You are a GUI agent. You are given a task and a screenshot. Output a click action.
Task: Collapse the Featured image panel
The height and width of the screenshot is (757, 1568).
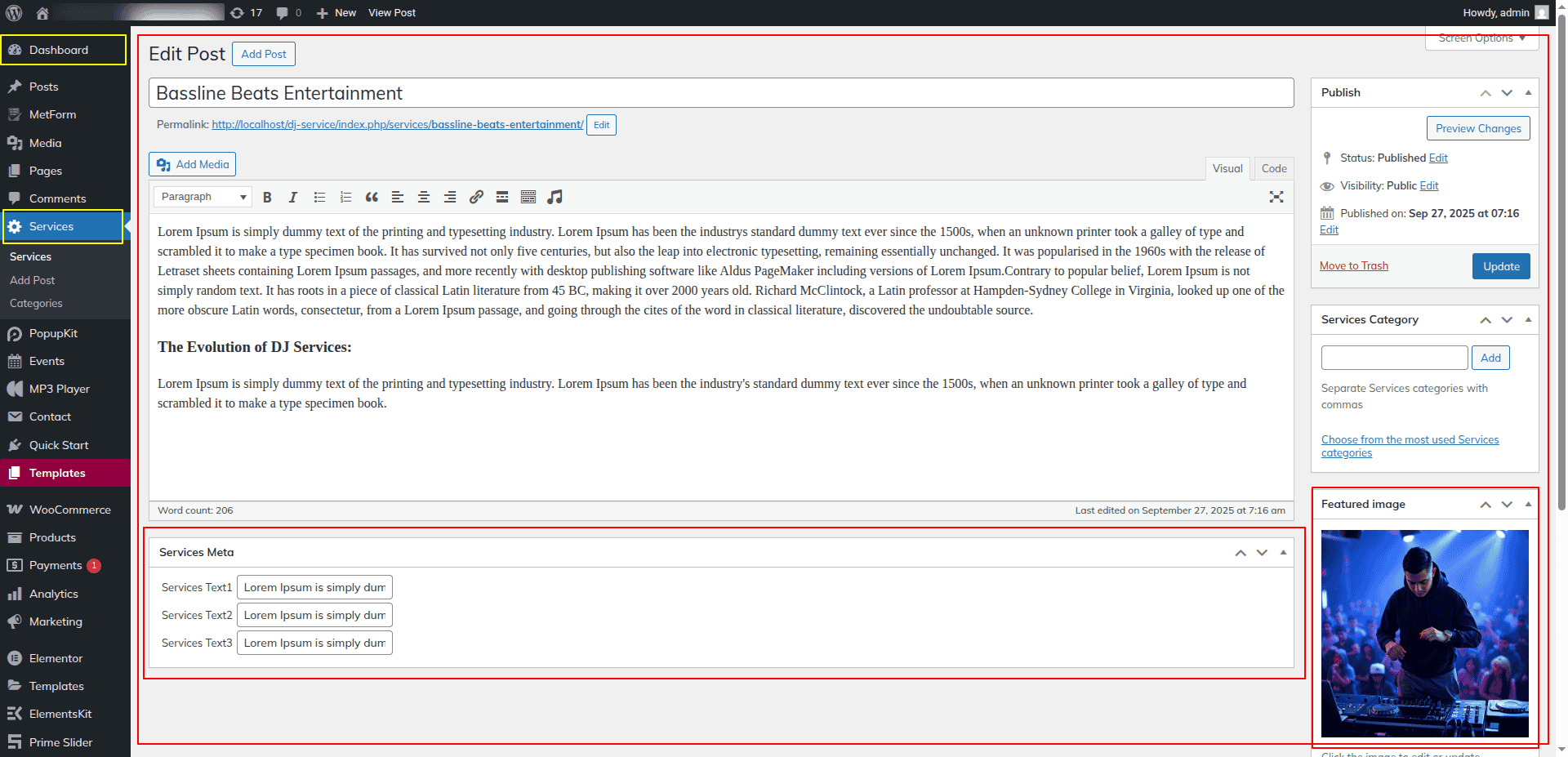[1528, 505]
